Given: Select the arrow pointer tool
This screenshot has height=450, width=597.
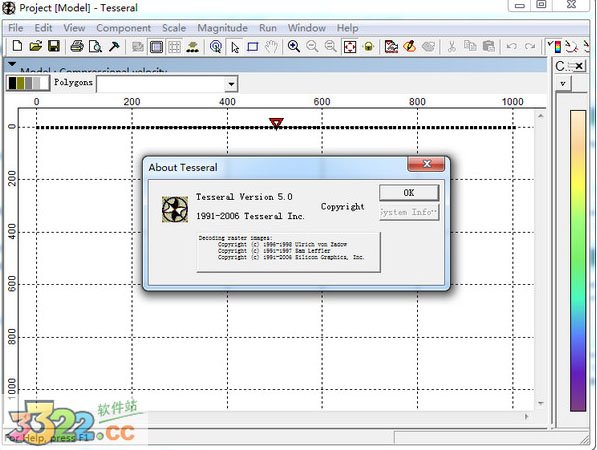Looking at the screenshot, I should (235, 47).
